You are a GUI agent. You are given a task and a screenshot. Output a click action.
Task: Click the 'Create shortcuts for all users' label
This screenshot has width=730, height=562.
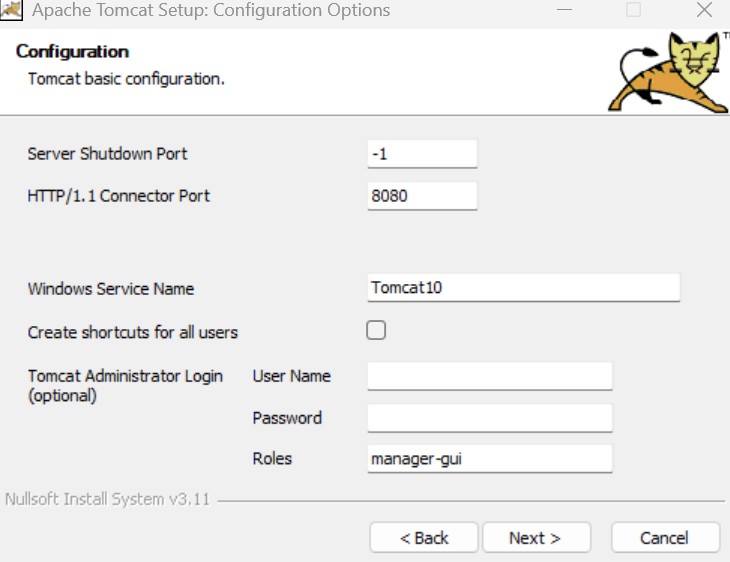(133, 332)
